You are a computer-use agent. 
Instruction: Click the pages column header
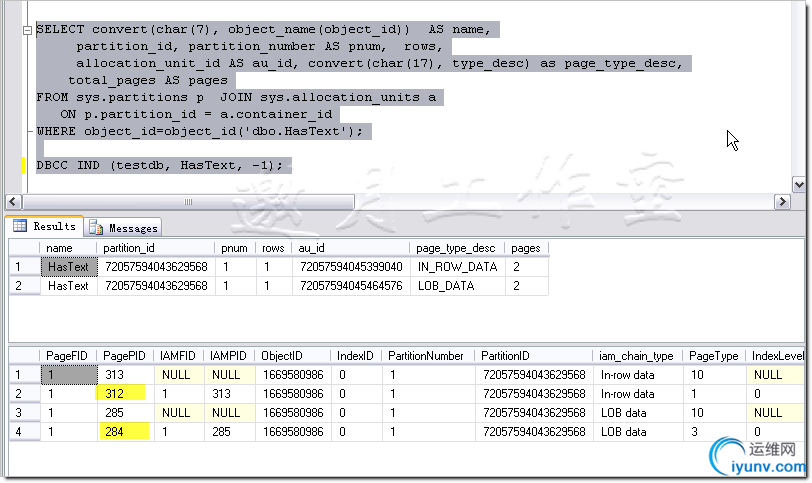pyautogui.click(x=527, y=248)
